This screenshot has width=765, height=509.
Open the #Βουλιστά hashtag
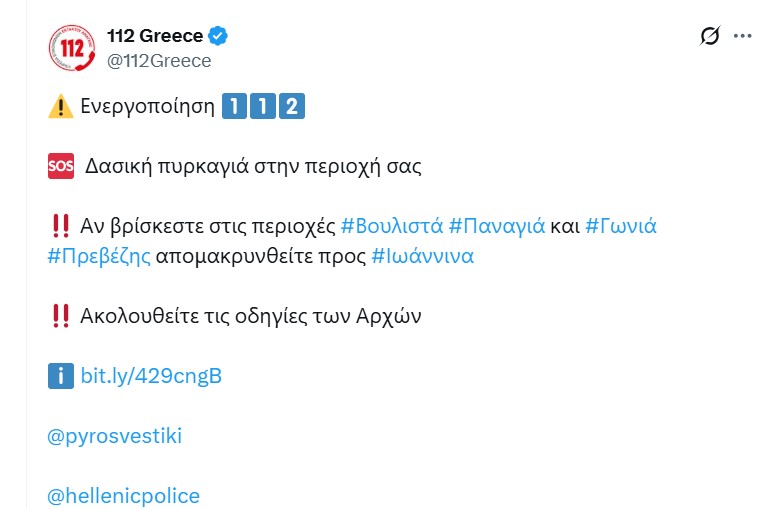point(392,226)
